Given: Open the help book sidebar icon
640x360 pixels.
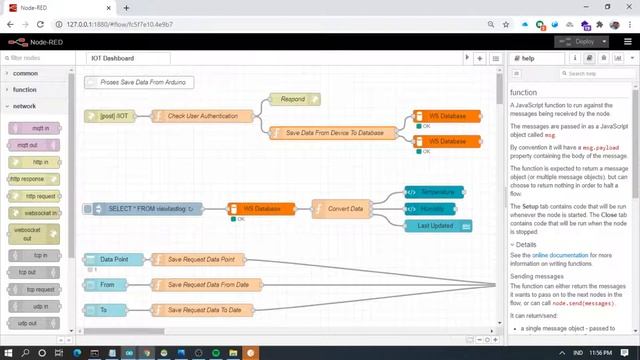Looking at the screenshot, I should [x=589, y=58].
